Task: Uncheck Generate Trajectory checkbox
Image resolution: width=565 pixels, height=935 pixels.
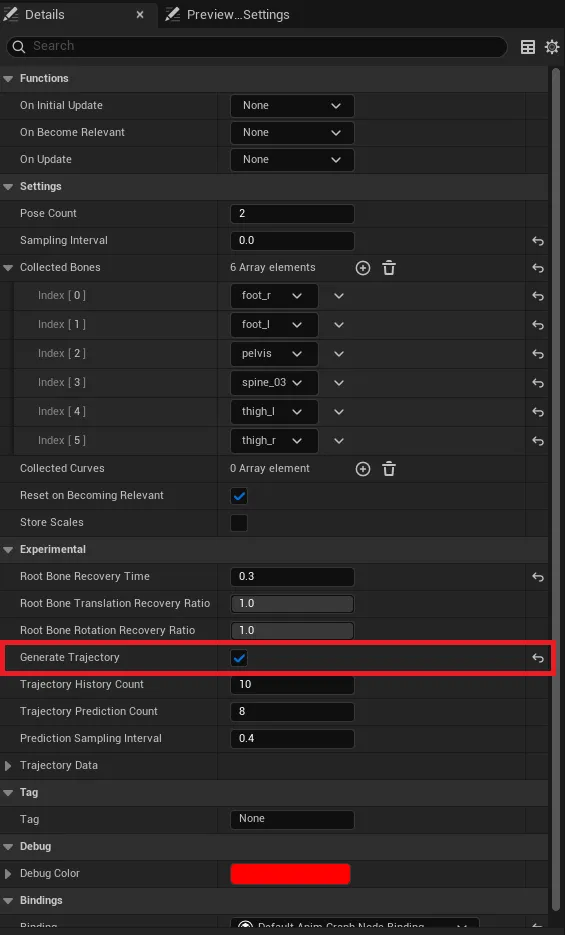Action: 239,658
